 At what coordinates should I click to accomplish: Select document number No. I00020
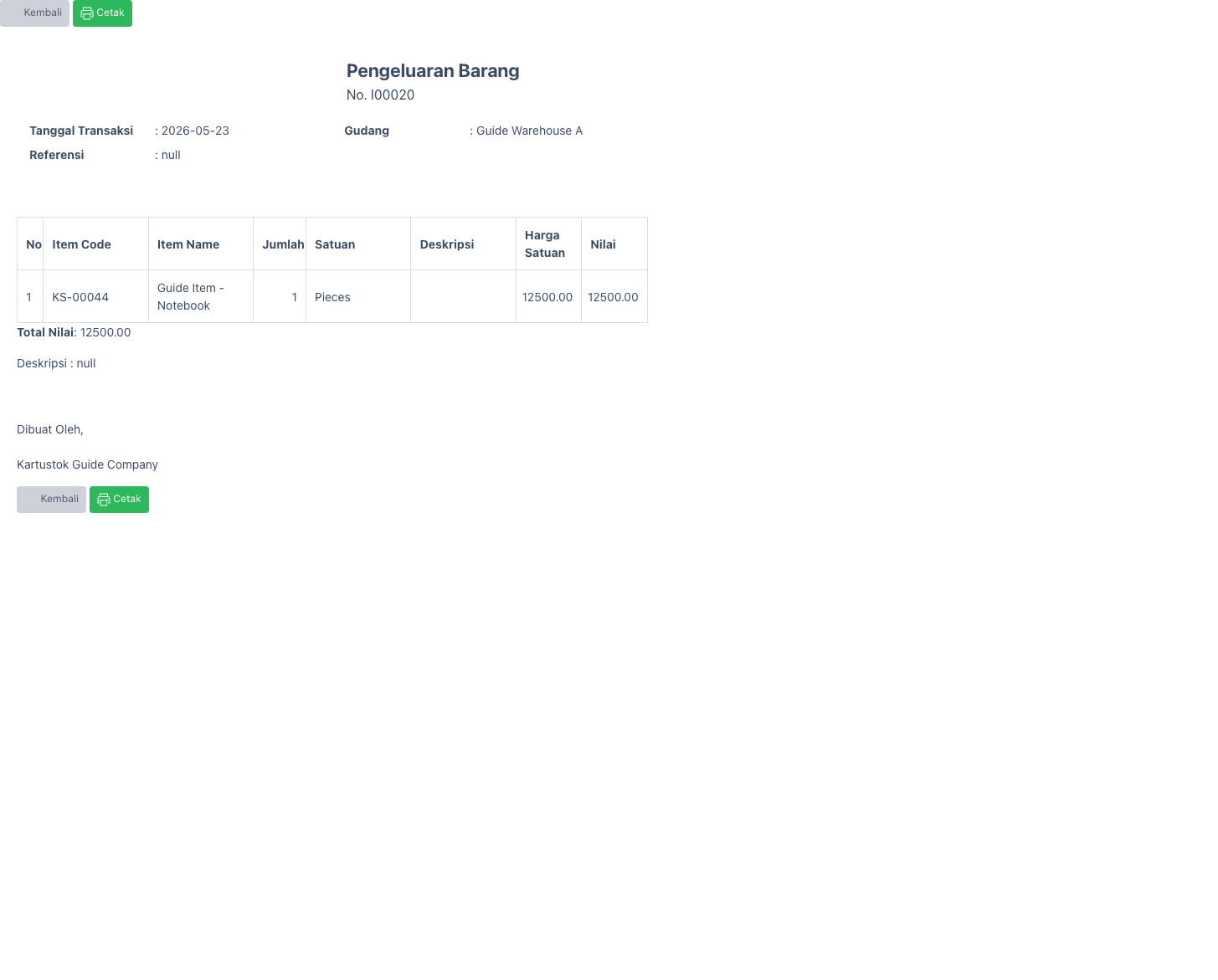381,95
